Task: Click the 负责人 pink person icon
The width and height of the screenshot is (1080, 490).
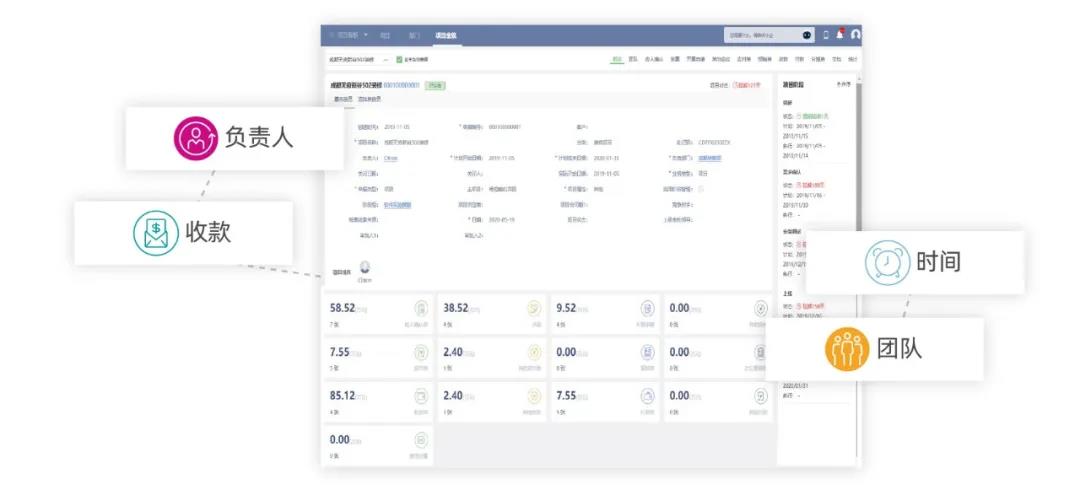Action: 196,139
